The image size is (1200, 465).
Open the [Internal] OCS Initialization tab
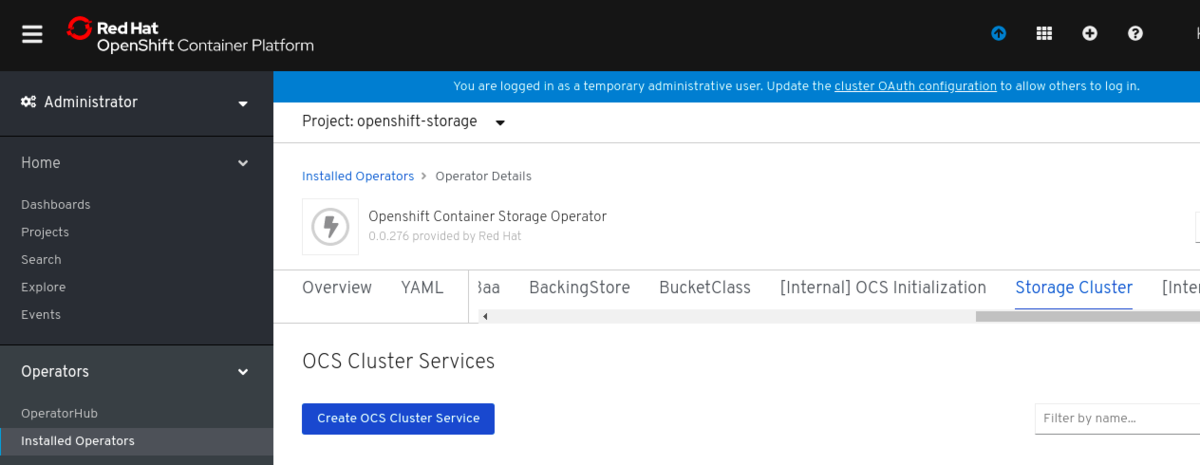[x=883, y=288]
